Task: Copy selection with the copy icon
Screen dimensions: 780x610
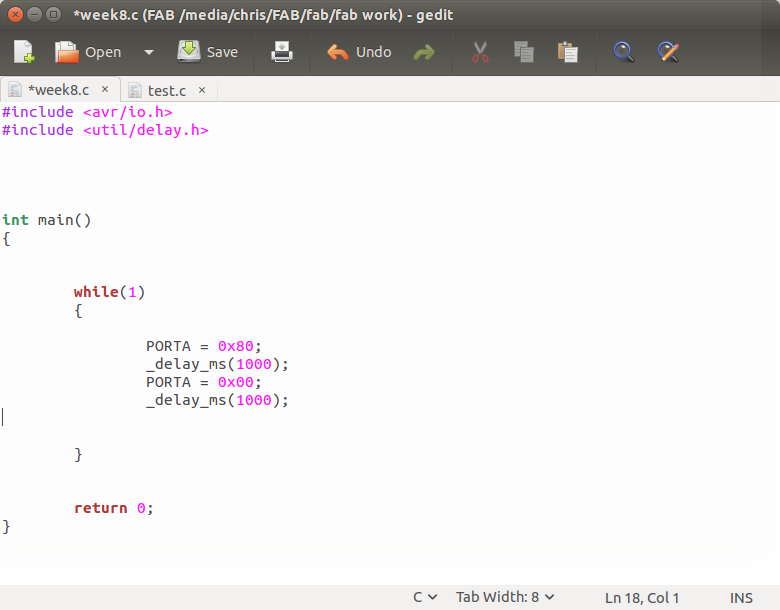Action: click(x=524, y=52)
